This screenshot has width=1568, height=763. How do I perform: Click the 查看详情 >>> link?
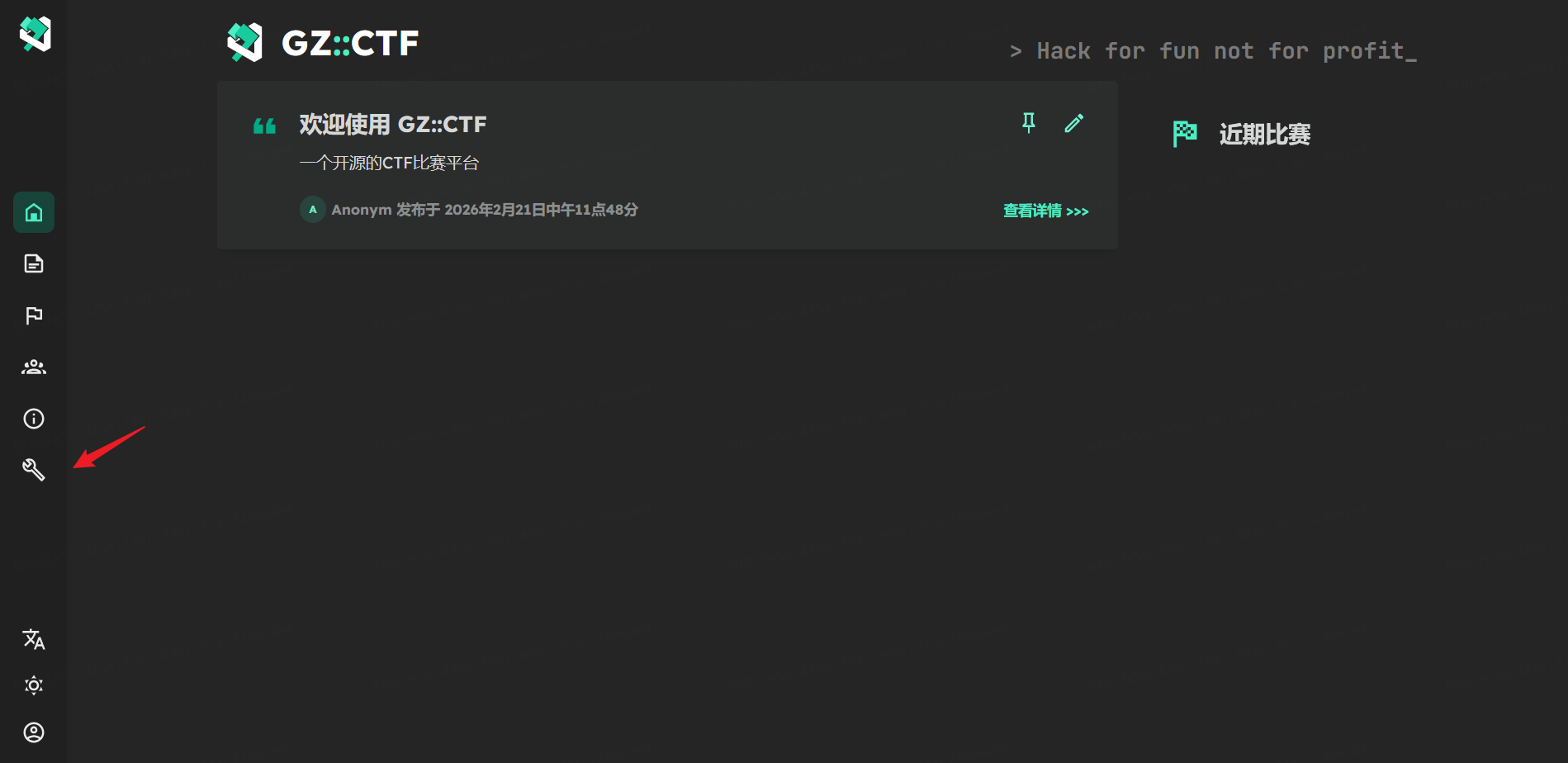(x=1045, y=211)
